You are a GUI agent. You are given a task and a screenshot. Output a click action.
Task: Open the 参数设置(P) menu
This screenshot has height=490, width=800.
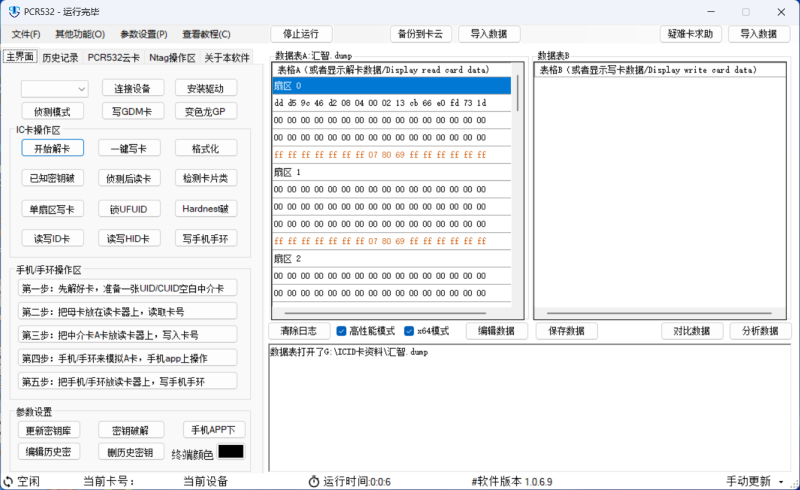point(144,34)
